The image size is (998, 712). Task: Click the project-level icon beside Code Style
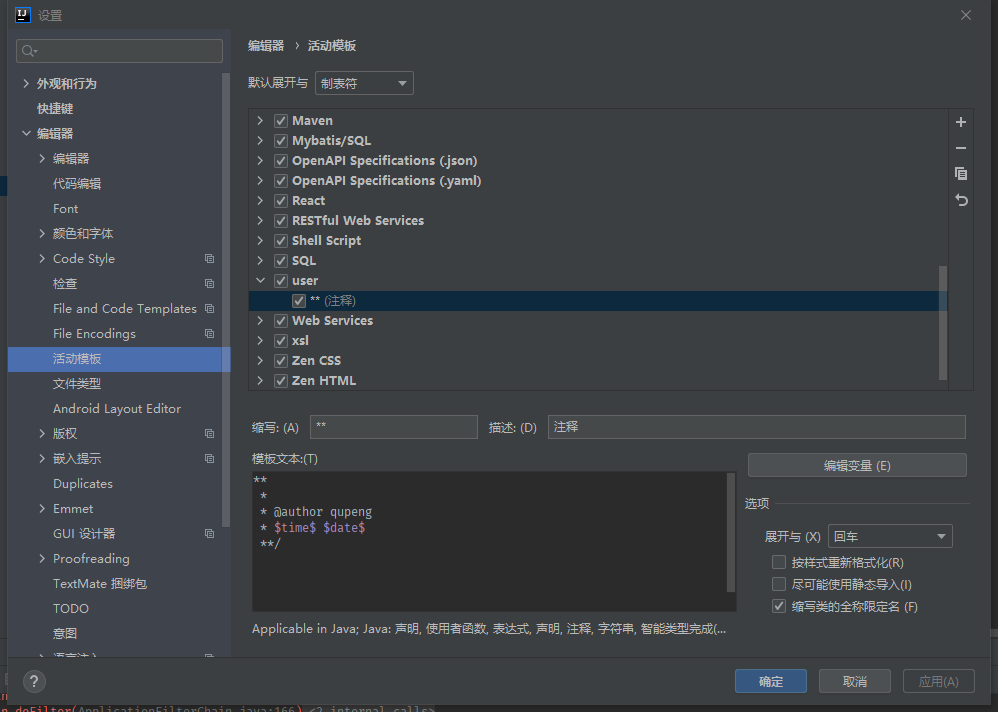[x=209, y=258]
